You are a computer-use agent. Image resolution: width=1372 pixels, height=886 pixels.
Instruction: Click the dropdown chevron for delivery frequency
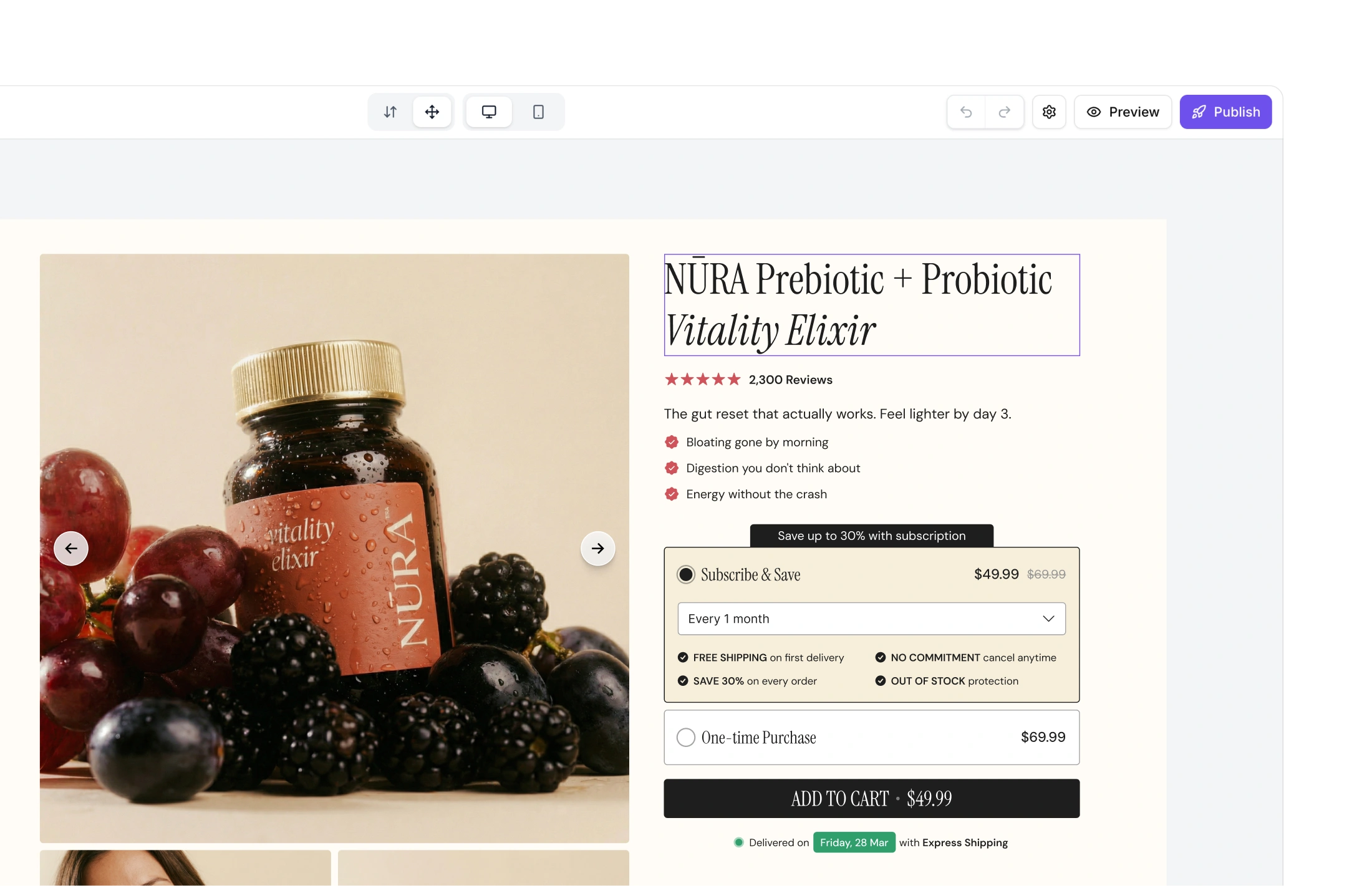click(1048, 619)
